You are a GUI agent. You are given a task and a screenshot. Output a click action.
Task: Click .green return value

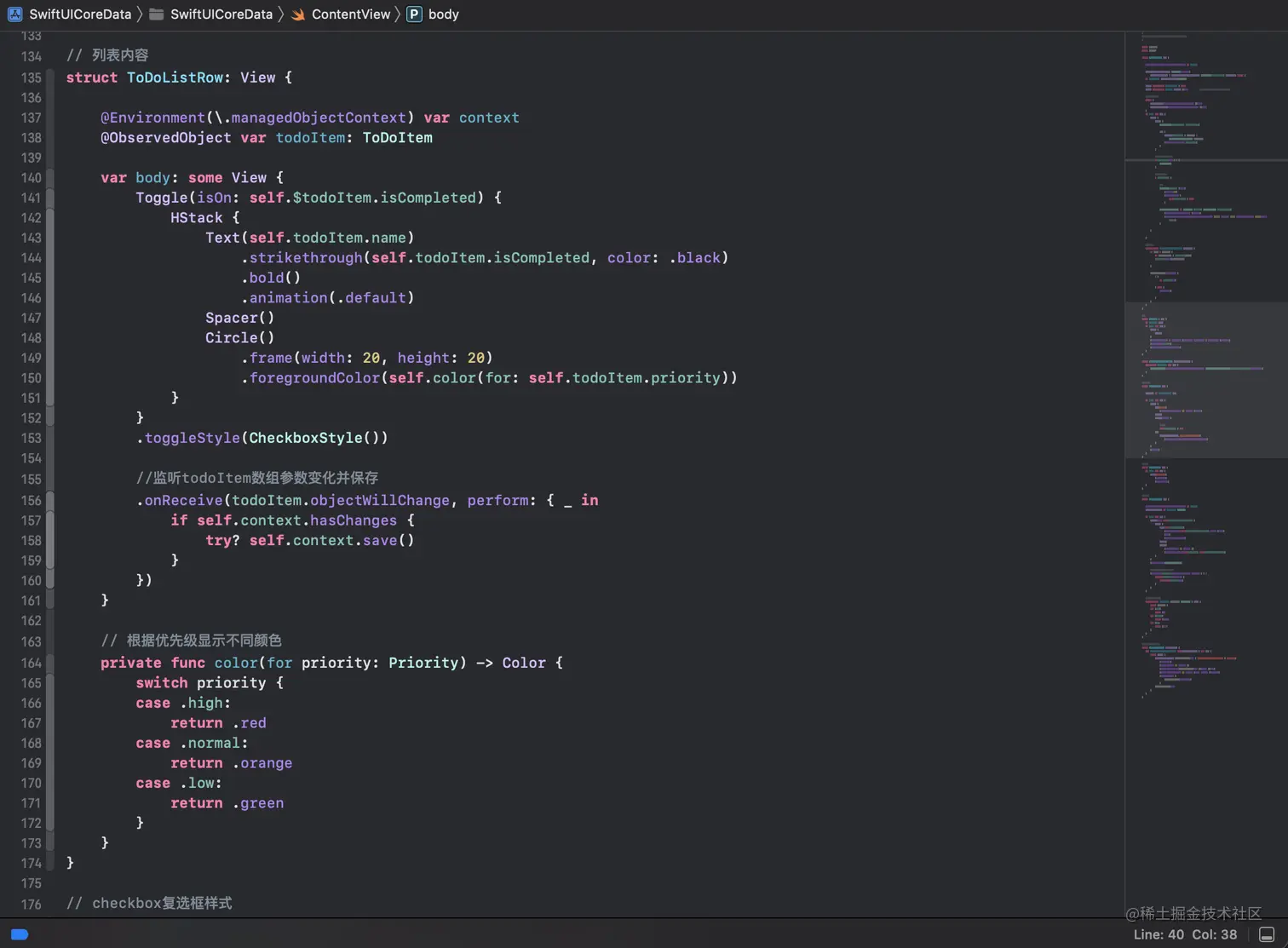258,803
